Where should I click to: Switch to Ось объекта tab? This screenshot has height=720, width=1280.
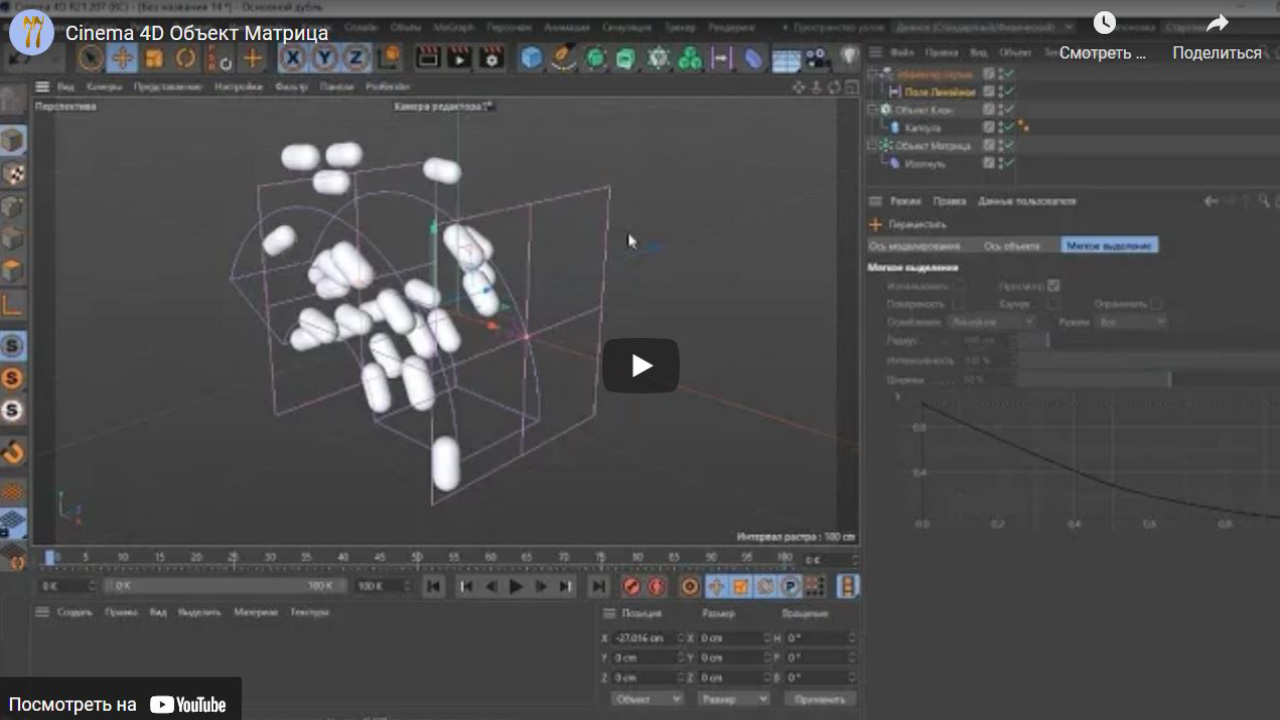tap(1011, 246)
